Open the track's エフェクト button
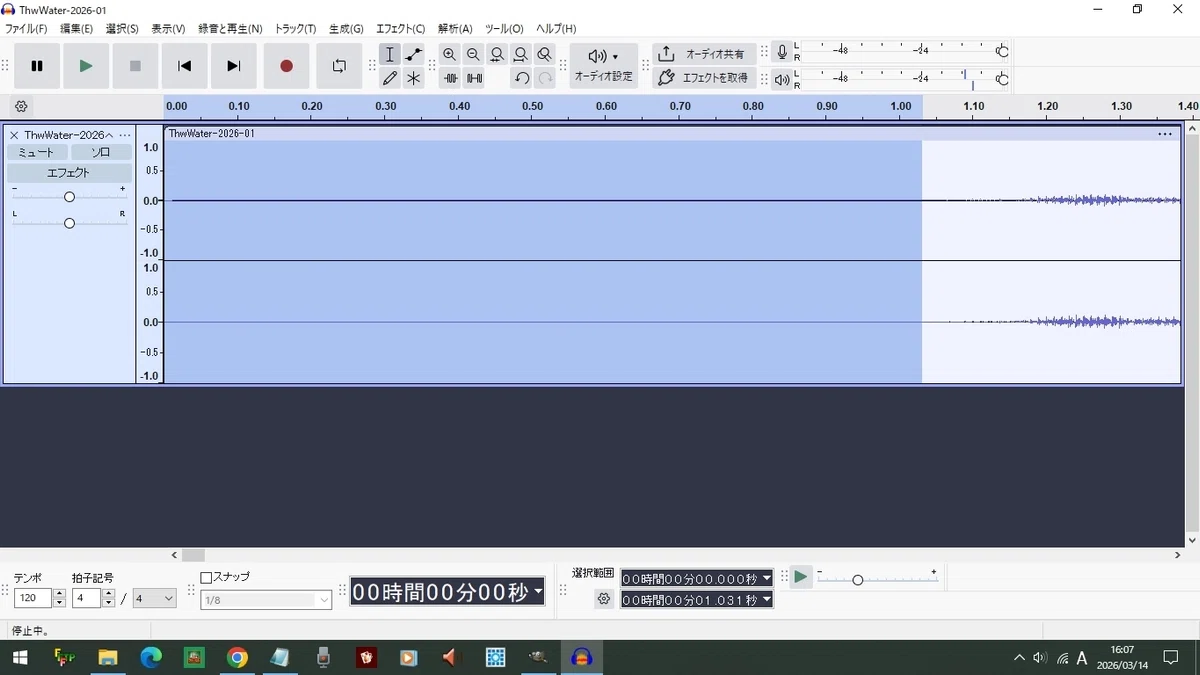Image resolution: width=1200 pixels, height=675 pixels. click(69, 173)
